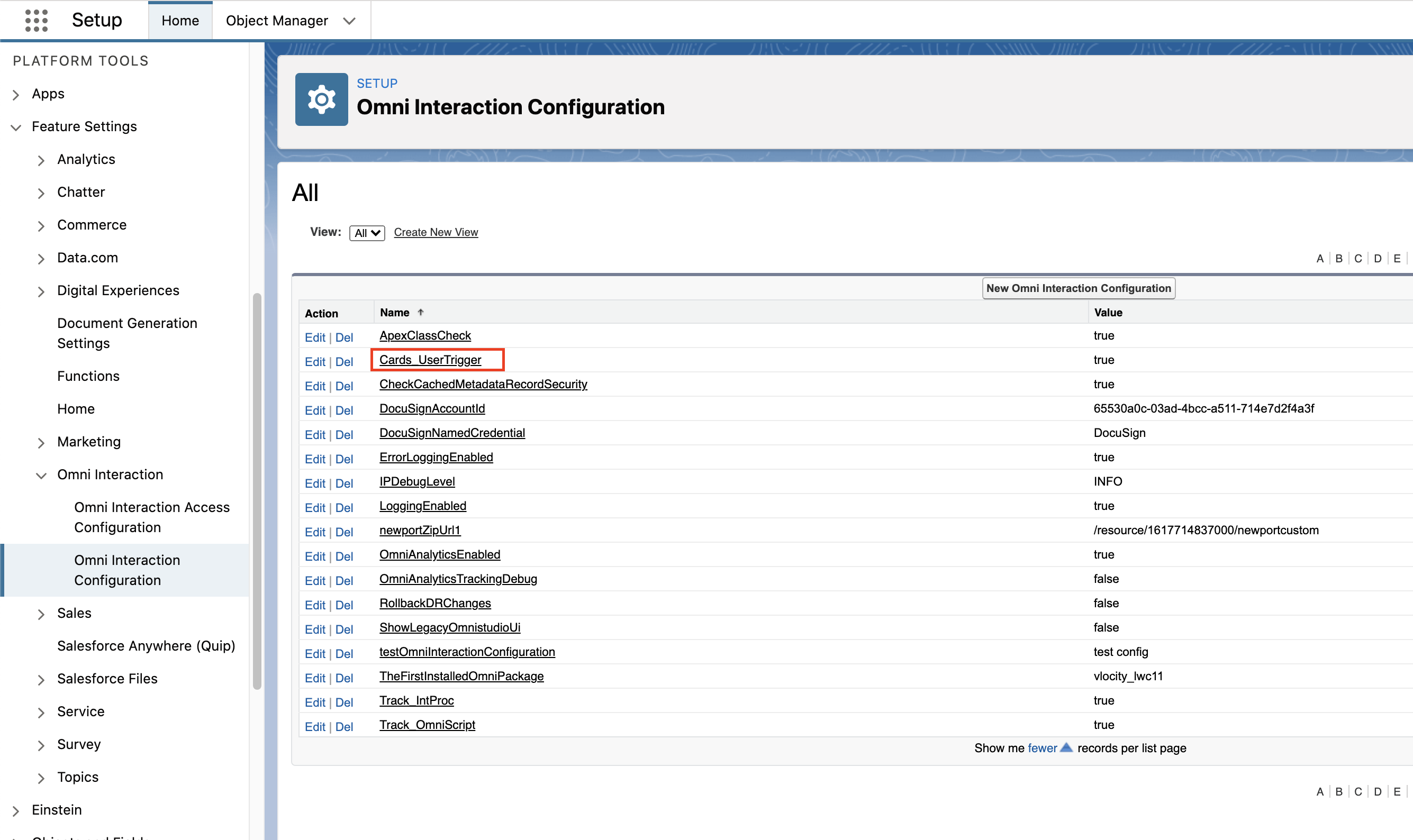
Task: Expand the Service node
Action: point(41,713)
